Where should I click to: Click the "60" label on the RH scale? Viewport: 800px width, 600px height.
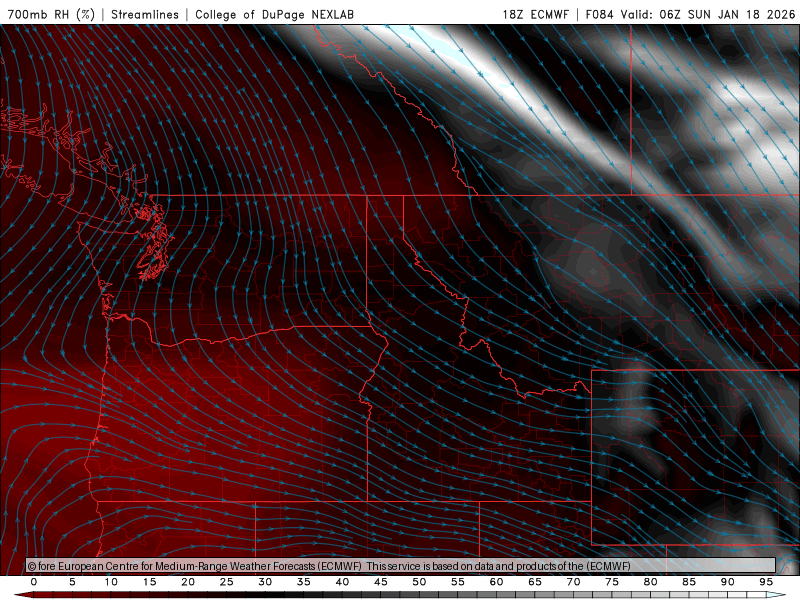coord(496,582)
